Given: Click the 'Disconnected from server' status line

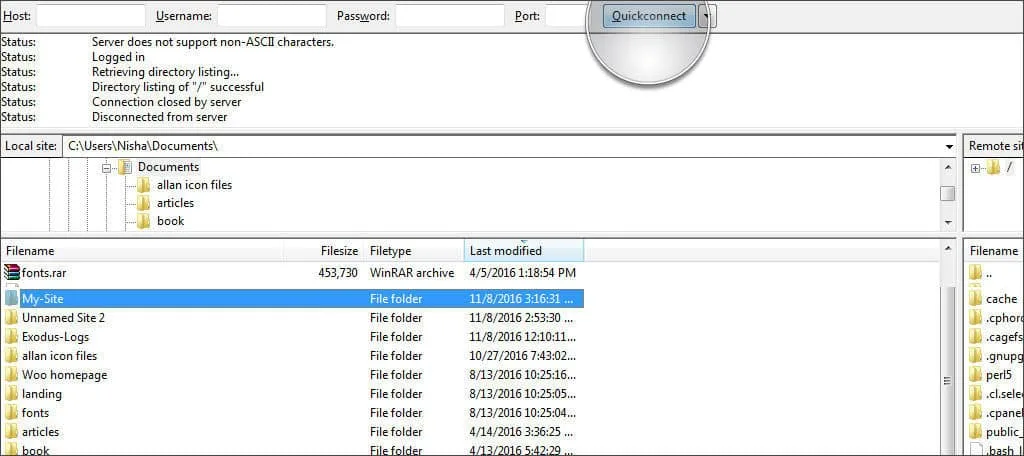Looking at the screenshot, I should [159, 117].
